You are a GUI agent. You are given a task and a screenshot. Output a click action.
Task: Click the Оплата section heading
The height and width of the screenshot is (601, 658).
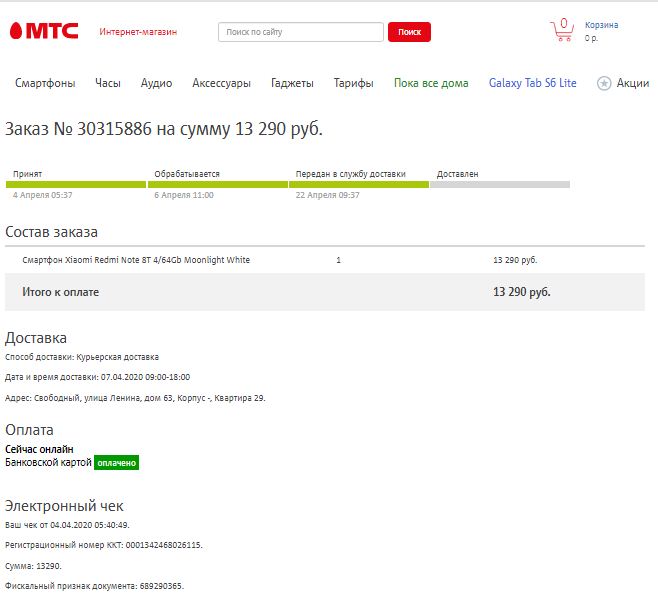point(29,430)
